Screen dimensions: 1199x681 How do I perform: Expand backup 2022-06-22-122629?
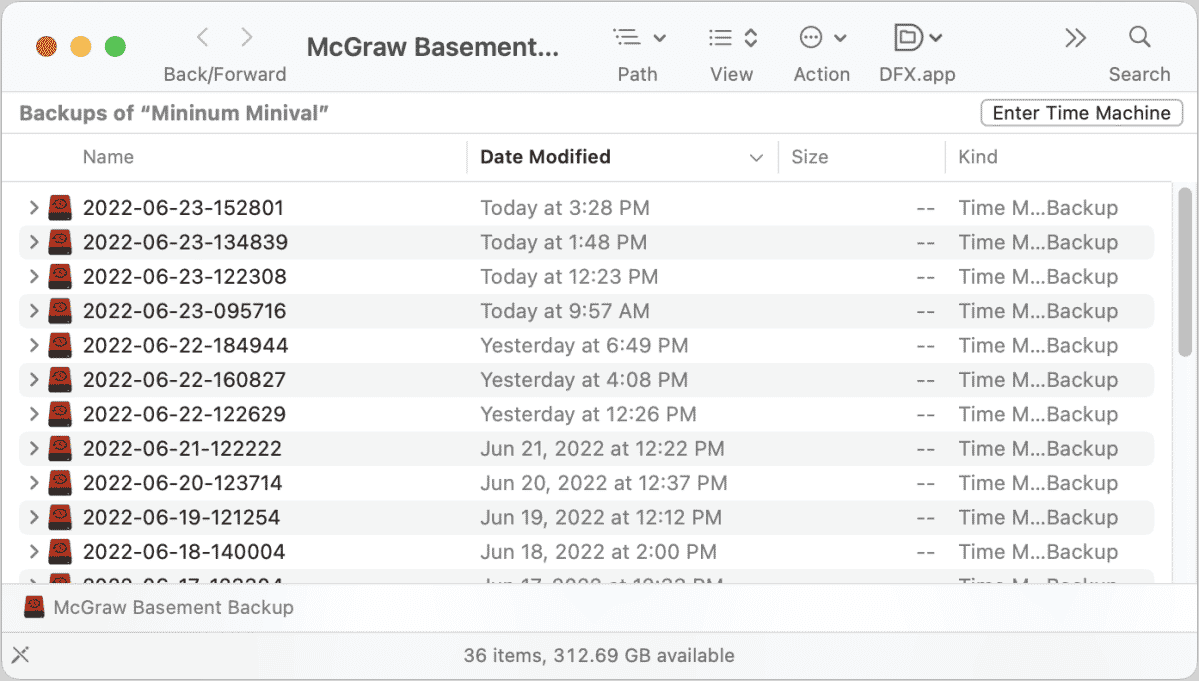coord(34,413)
